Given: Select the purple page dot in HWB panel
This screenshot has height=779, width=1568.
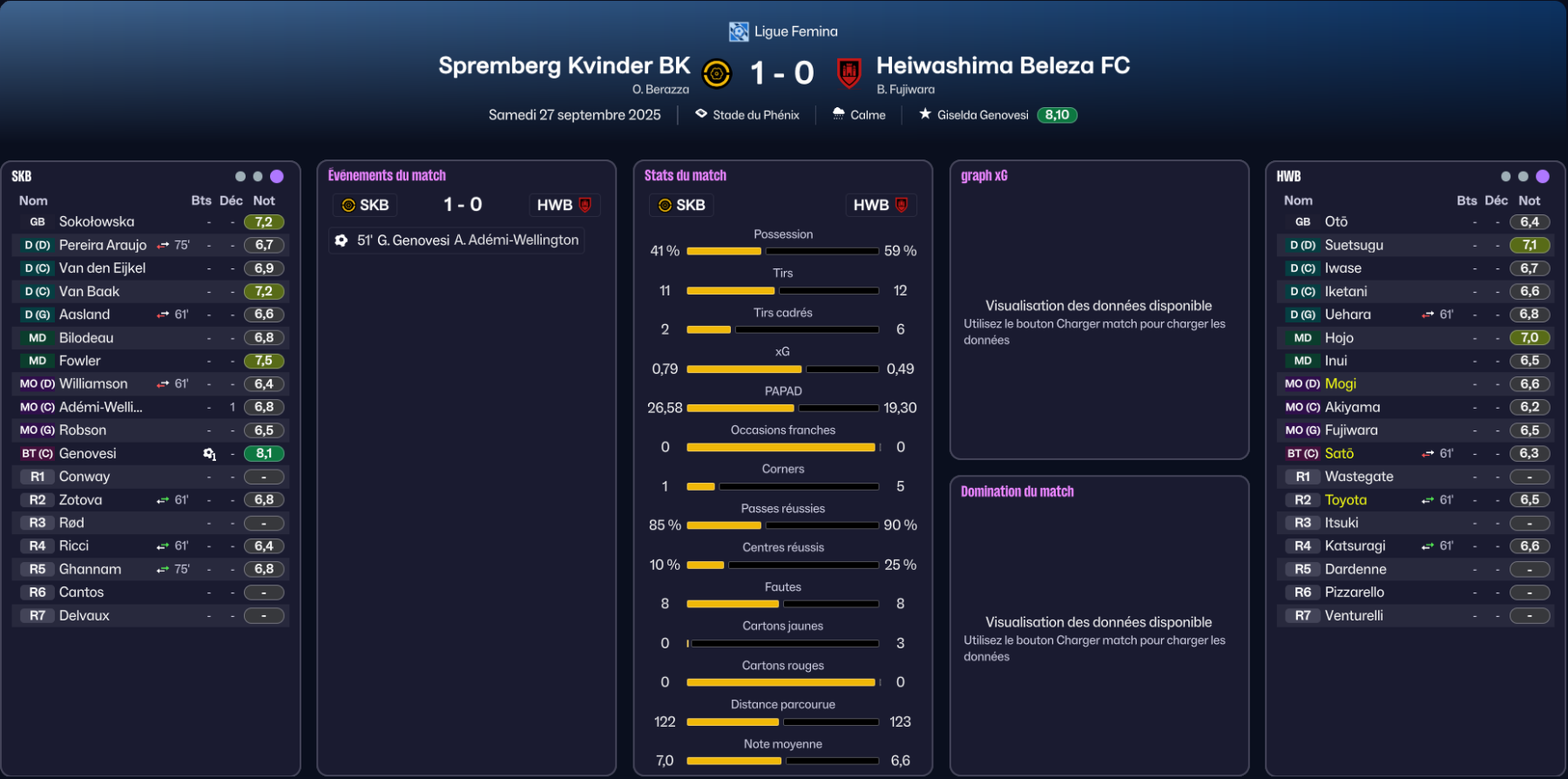Looking at the screenshot, I should tap(1543, 176).
